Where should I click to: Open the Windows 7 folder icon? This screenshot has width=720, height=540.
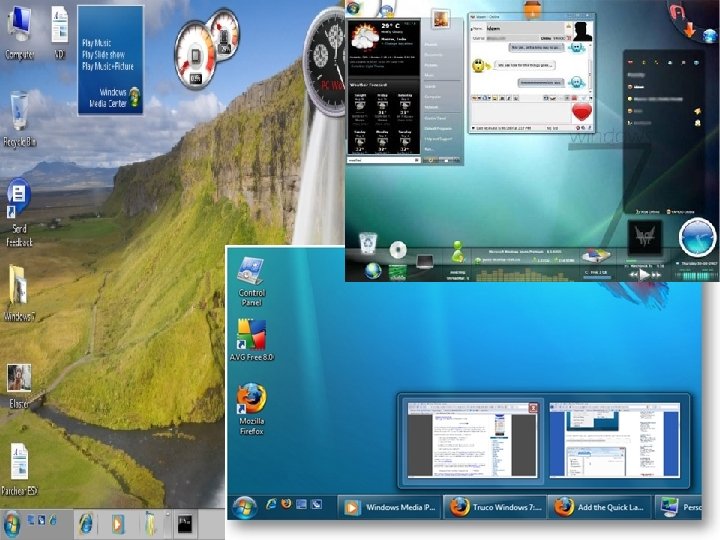tap(19, 293)
